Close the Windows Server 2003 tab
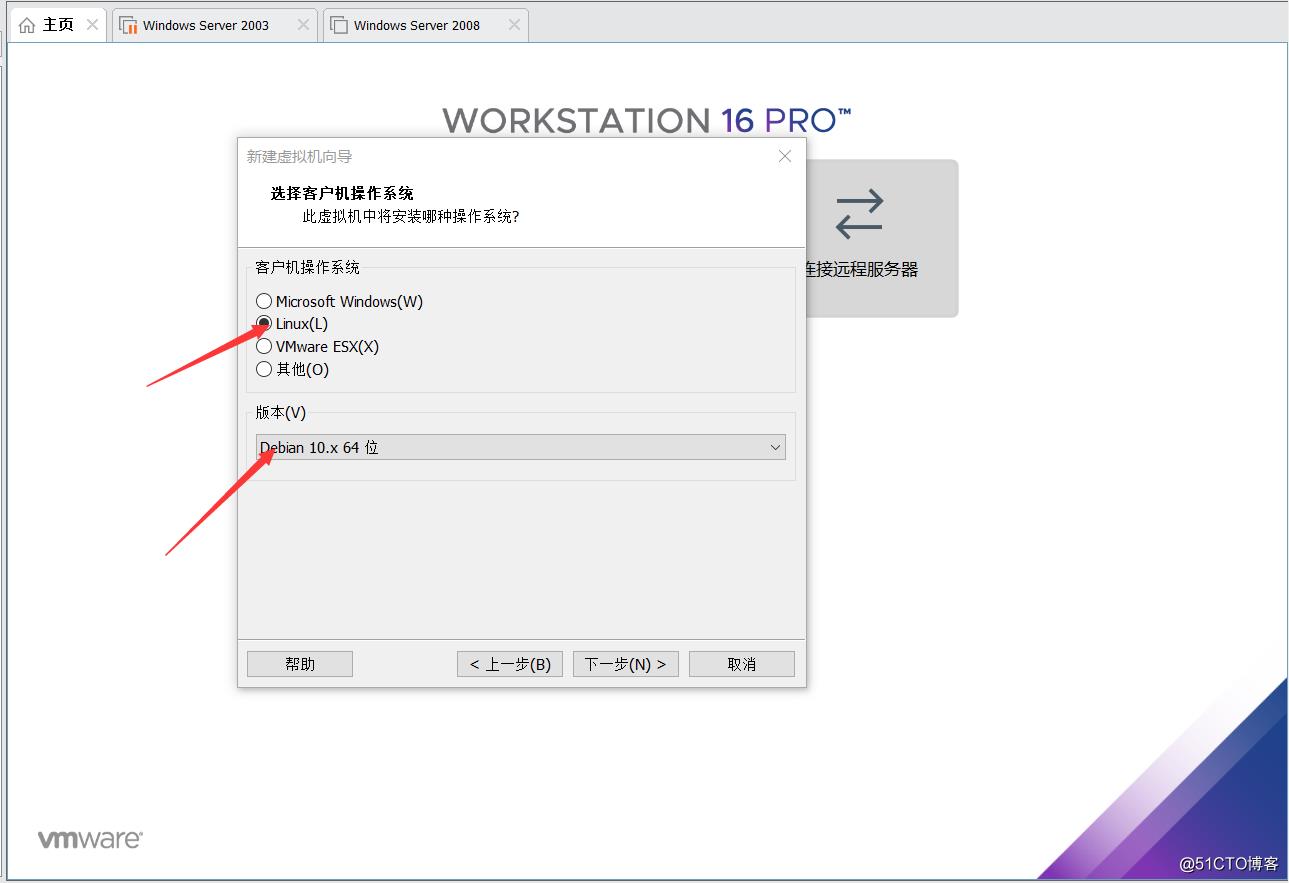Image resolution: width=1289 pixels, height=883 pixels. point(303,25)
